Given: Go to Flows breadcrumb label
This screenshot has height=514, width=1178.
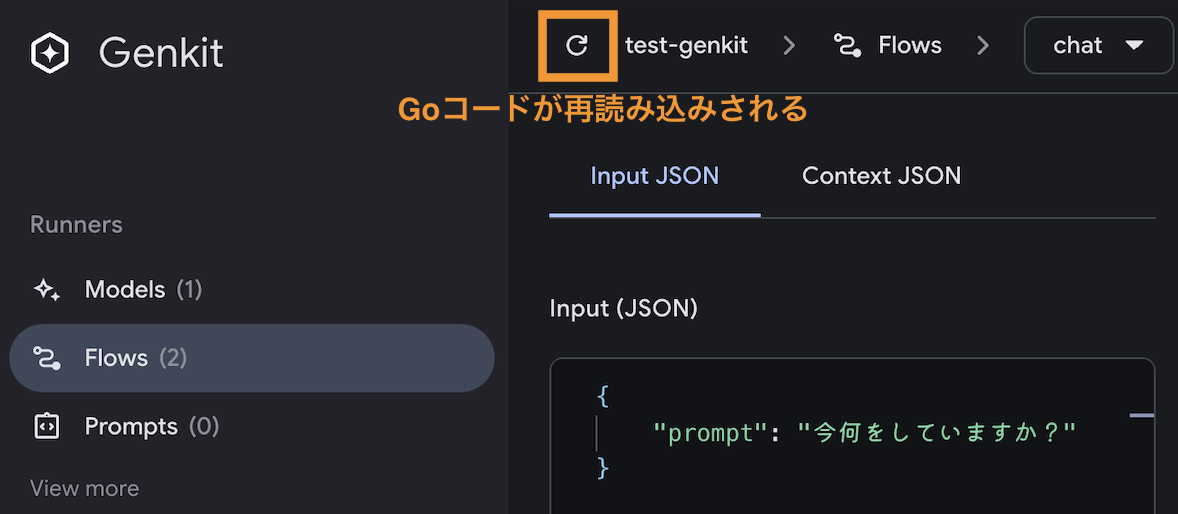Looking at the screenshot, I should point(910,46).
